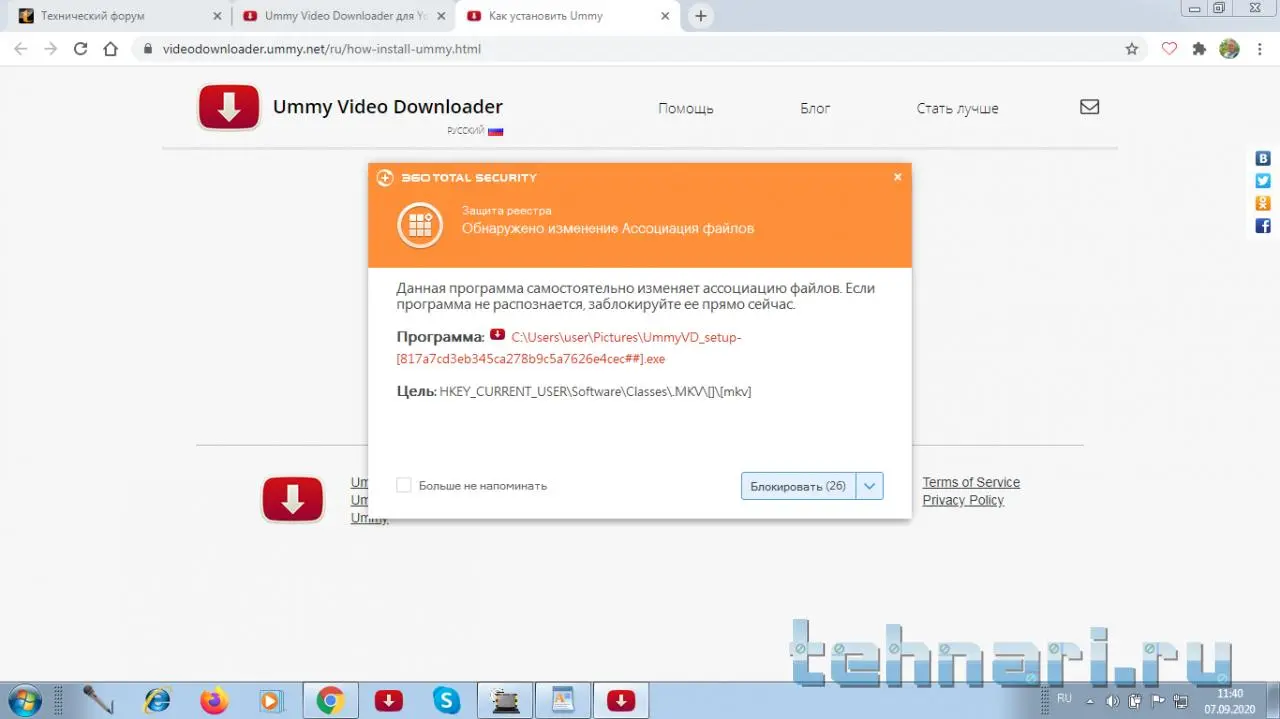
Task: Open the Chrome home page button
Action: point(111,48)
